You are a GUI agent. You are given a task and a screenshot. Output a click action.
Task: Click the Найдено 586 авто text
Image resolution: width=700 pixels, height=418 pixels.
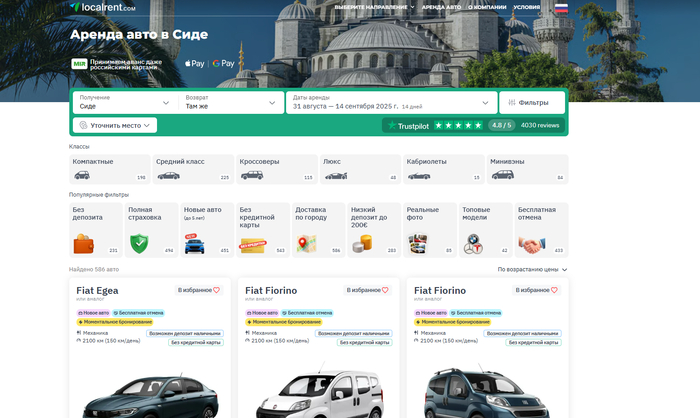(94, 270)
